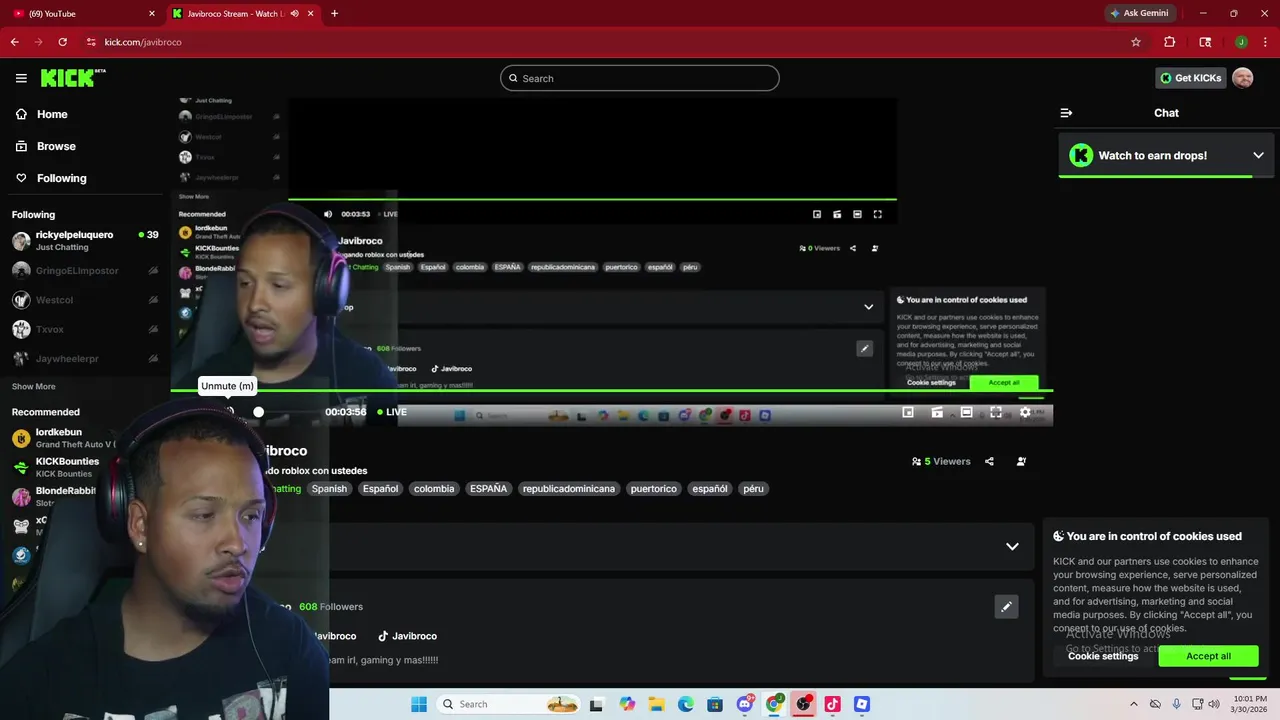Reload the page
The width and height of the screenshot is (1280, 720).
pos(62,42)
